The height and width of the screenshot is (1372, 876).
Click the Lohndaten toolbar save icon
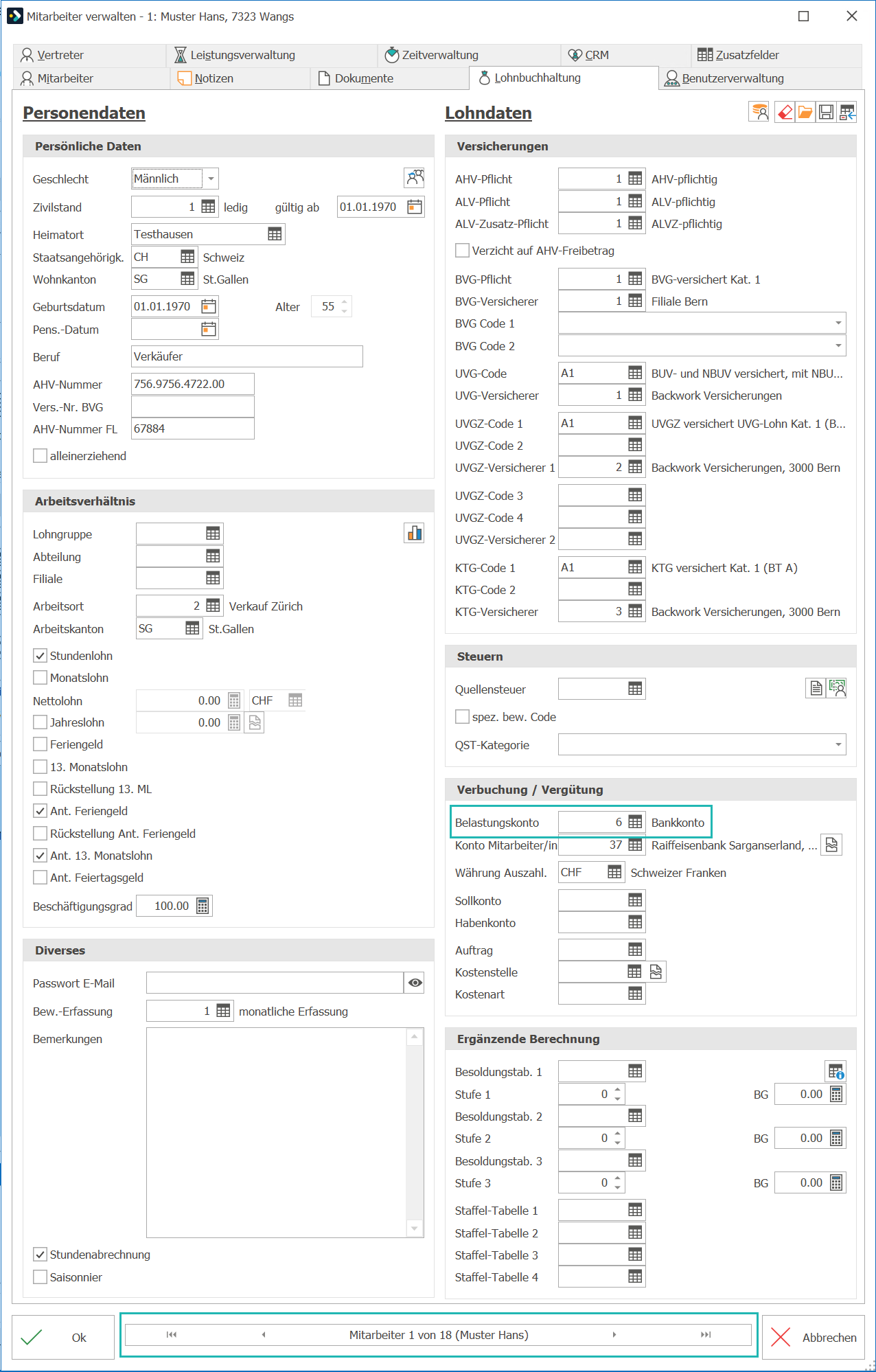(827, 112)
